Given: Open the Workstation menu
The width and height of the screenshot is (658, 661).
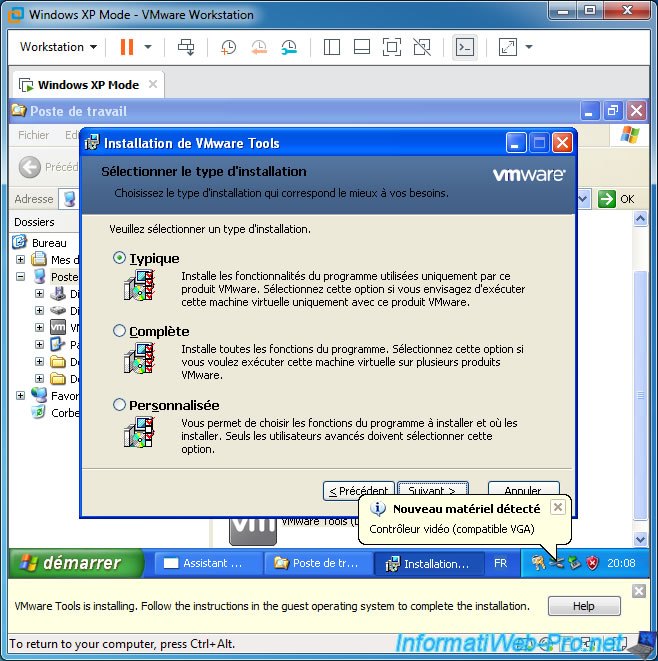Looking at the screenshot, I should pos(58,47).
